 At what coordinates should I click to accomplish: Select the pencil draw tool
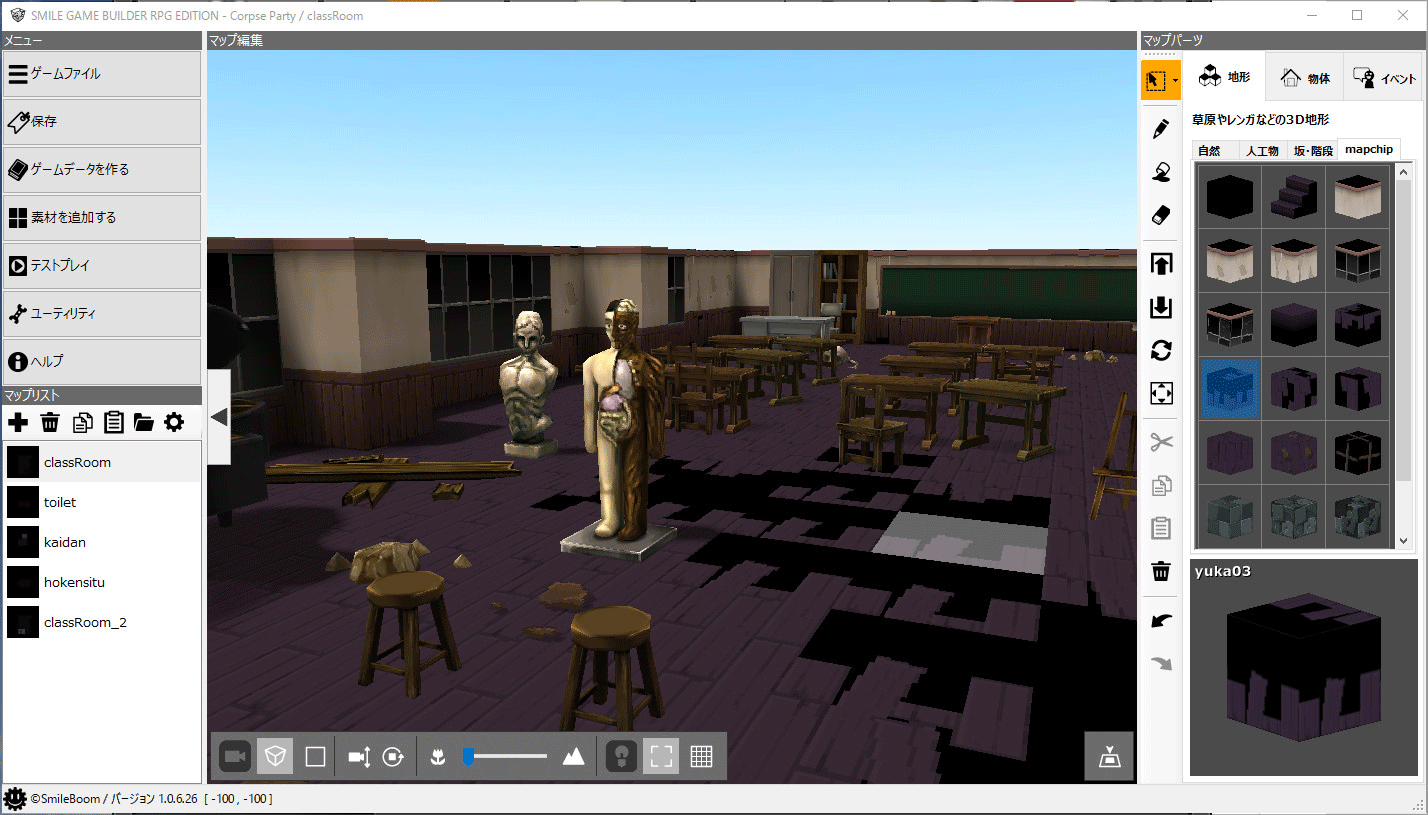click(x=1161, y=129)
